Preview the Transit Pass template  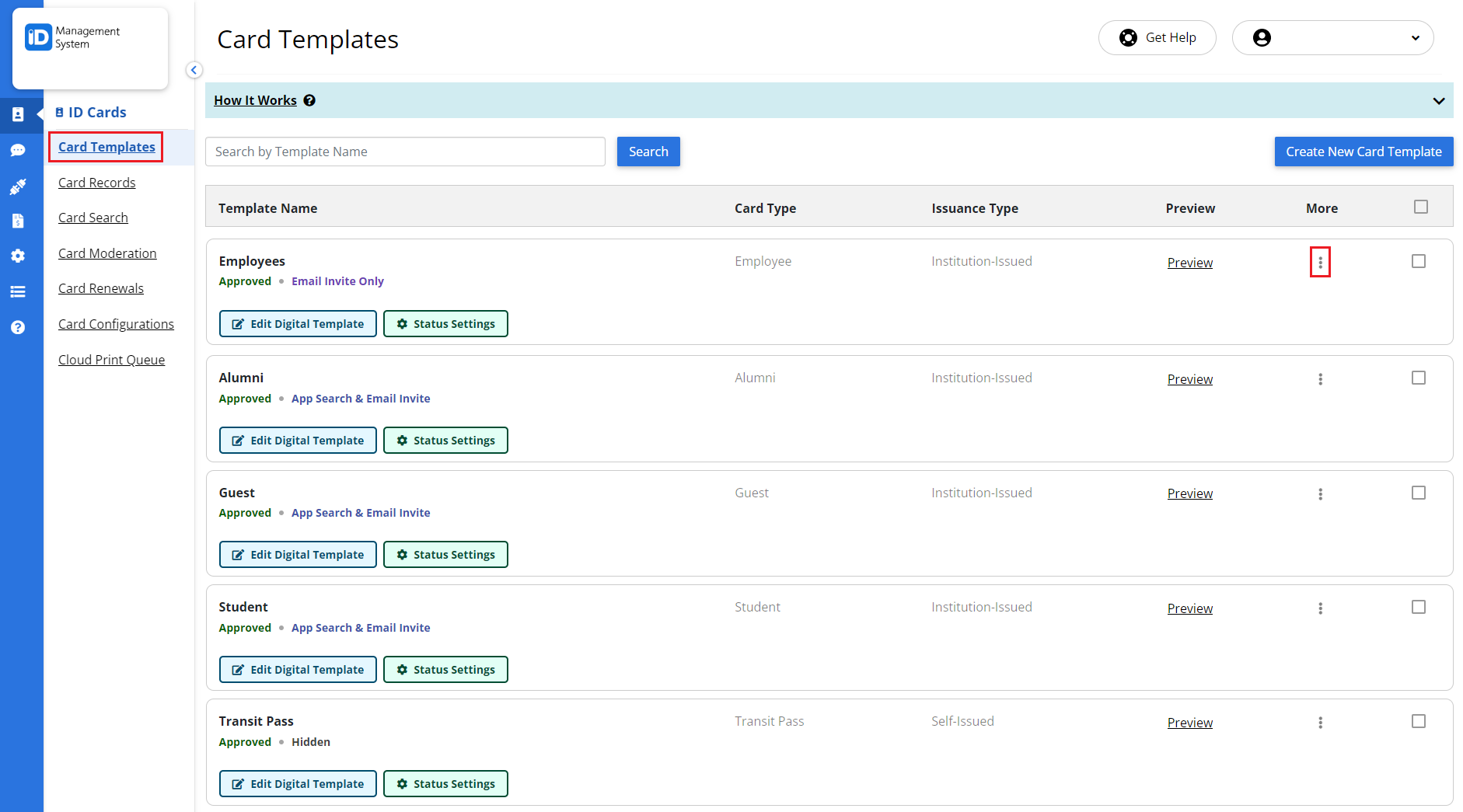[x=1189, y=723]
